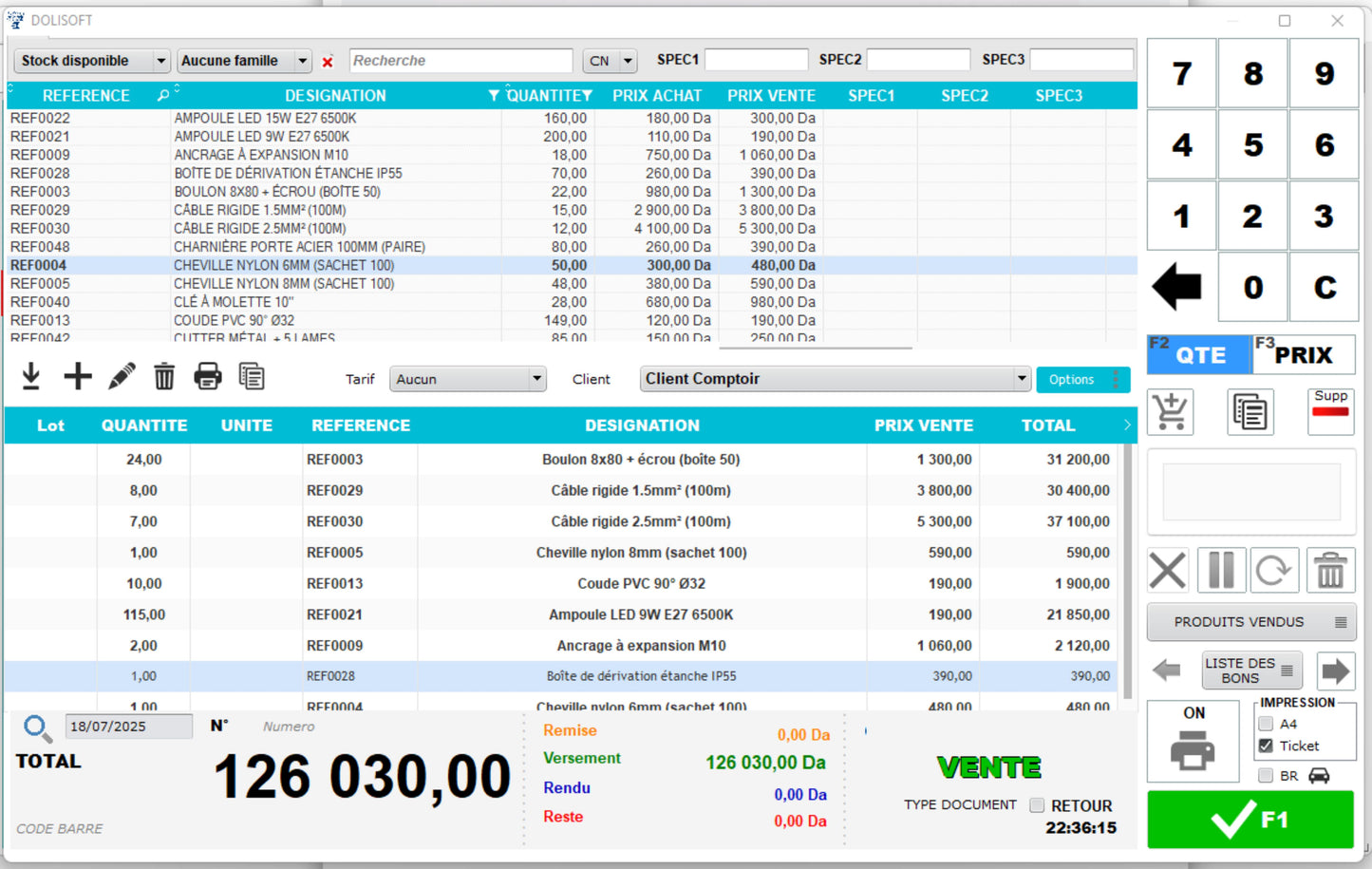The image size is (1372, 869).
Task: Click the refresh circular arrow icon
Action: point(1274,570)
